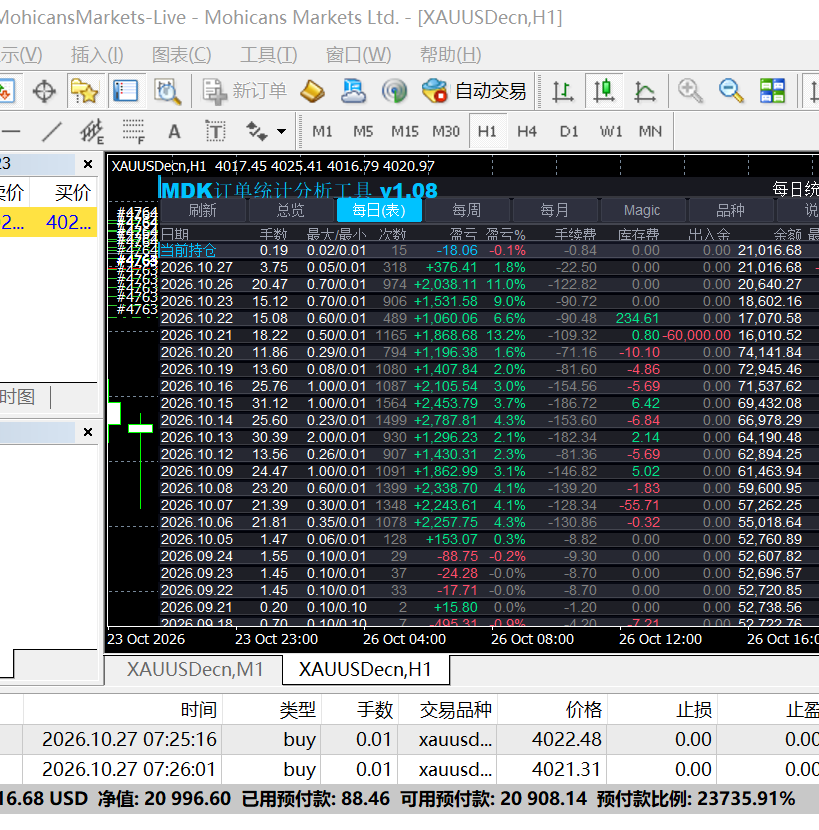Viewport: 819px width, 830px height.
Task: Click the New Order toolbar button
Action: [x=245, y=92]
